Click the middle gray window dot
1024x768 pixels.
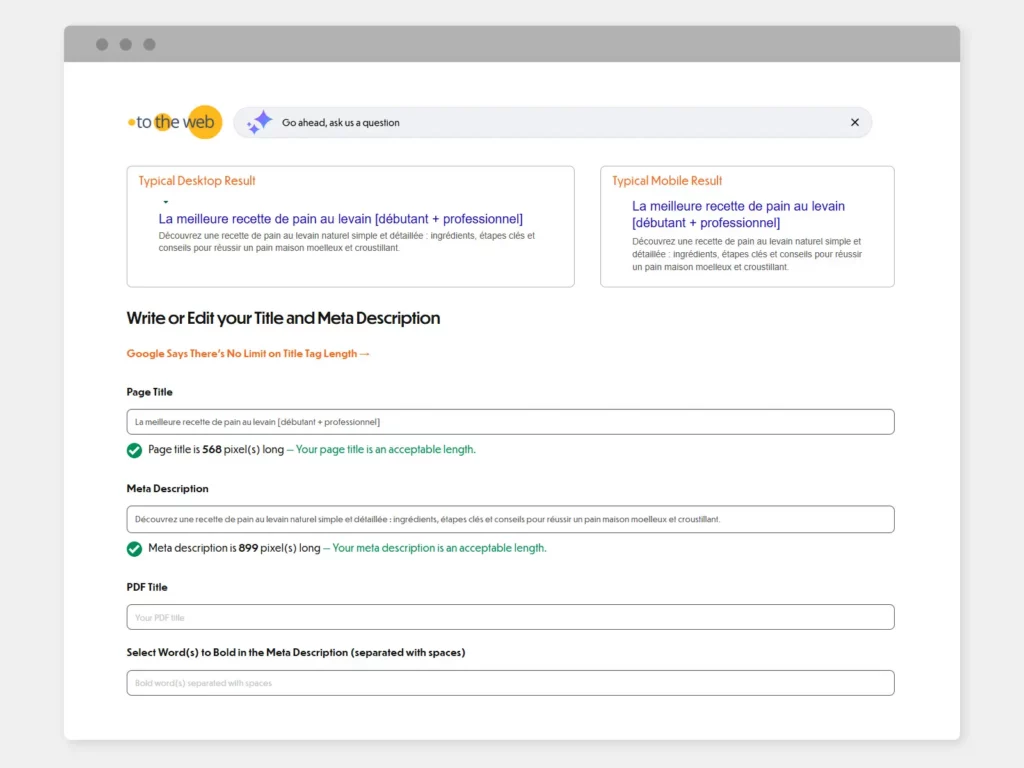tap(125, 44)
